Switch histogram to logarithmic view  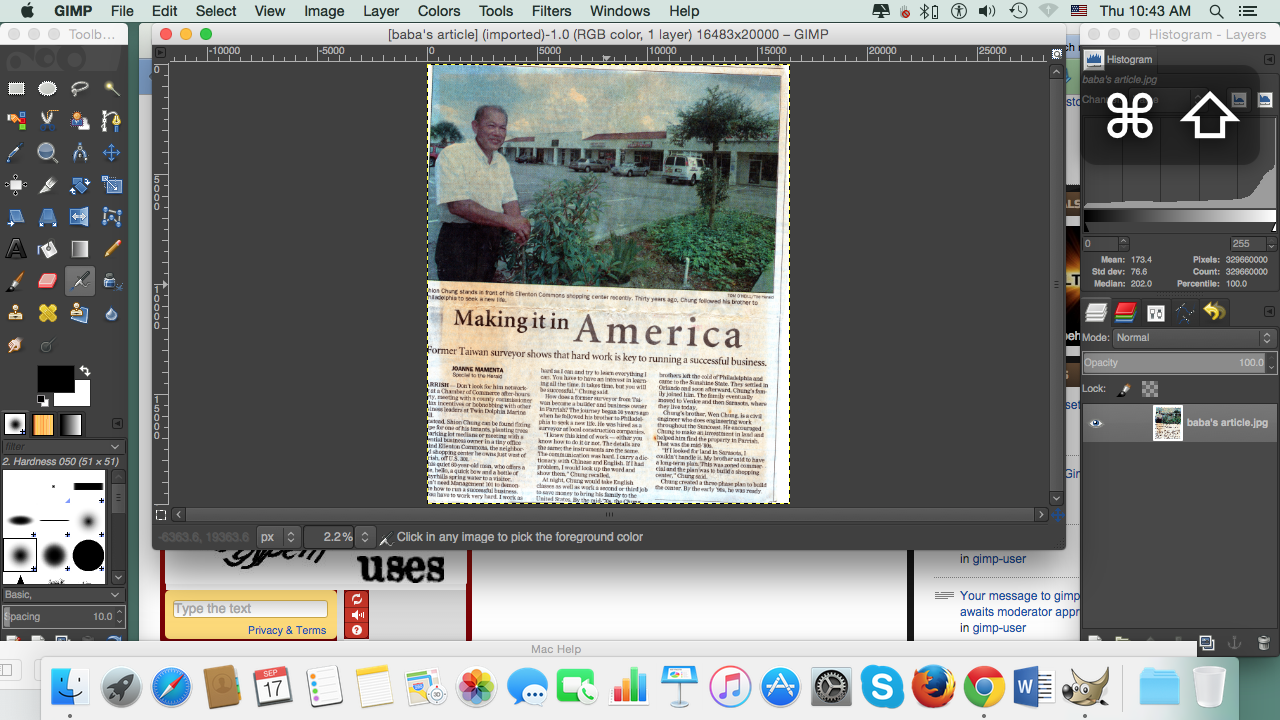click(1264, 99)
